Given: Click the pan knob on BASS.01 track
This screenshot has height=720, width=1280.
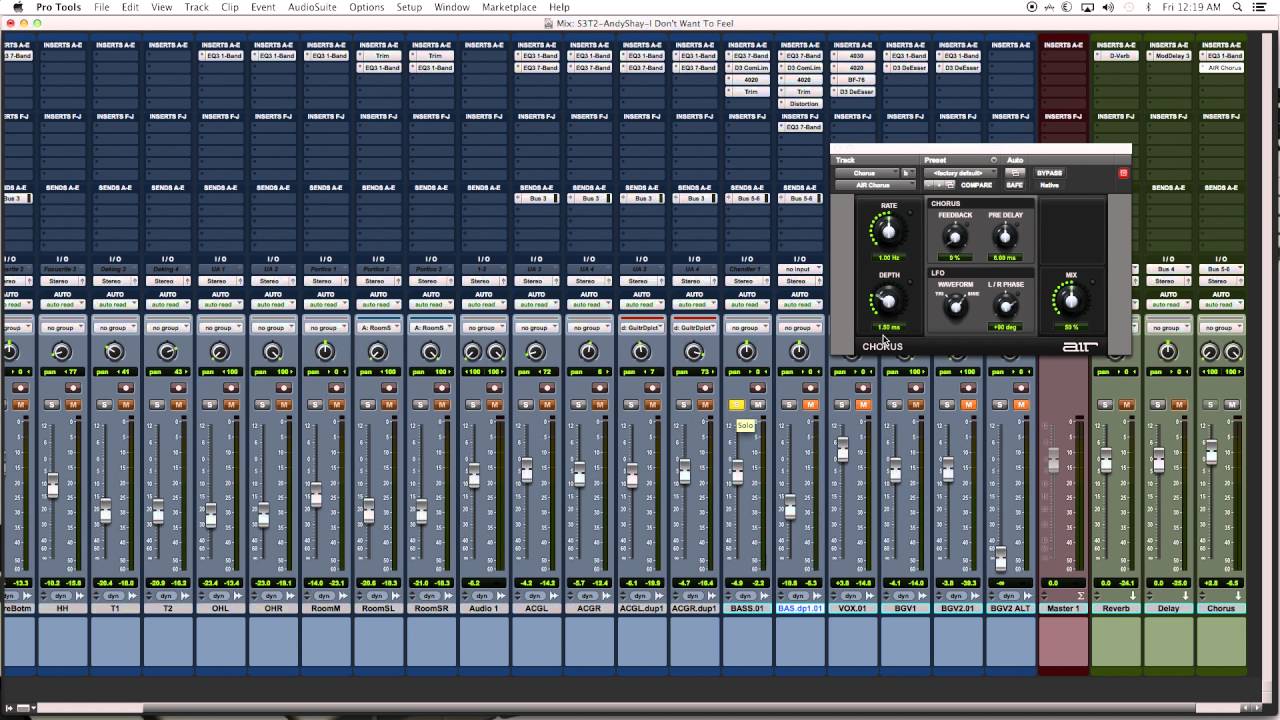Looking at the screenshot, I should [746, 351].
